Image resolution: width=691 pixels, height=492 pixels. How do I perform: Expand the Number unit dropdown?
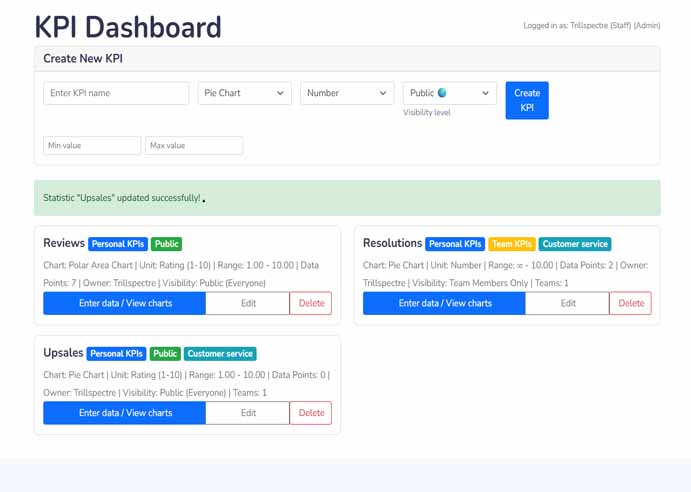point(346,93)
